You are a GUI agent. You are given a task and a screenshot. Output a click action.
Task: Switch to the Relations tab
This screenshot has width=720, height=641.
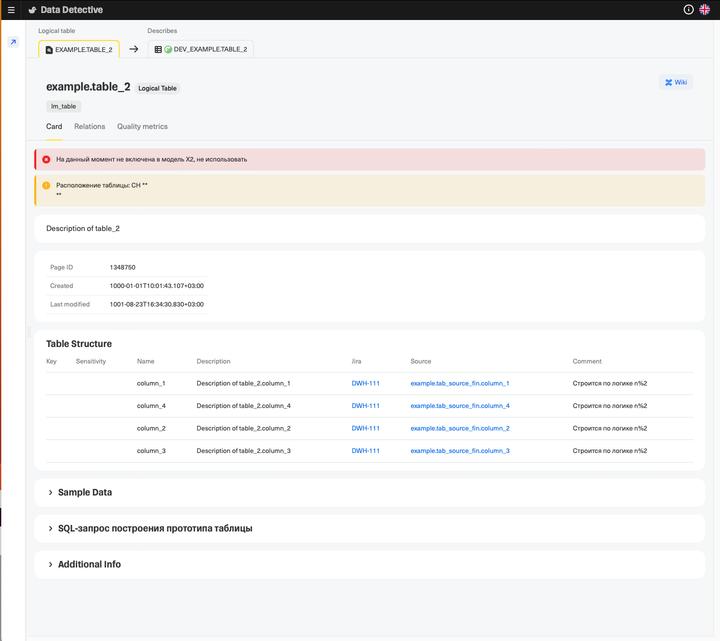pos(90,126)
